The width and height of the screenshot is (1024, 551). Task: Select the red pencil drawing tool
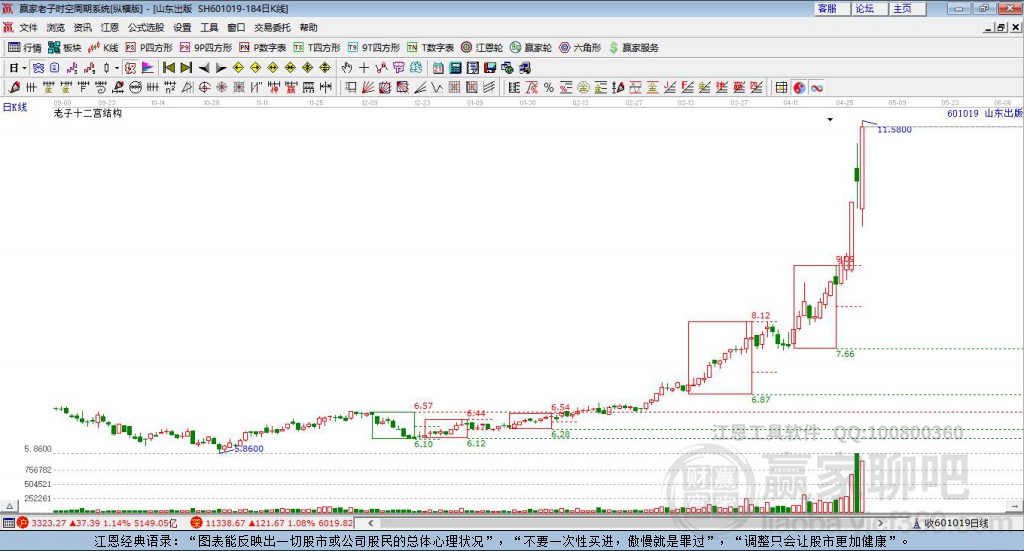point(14,87)
